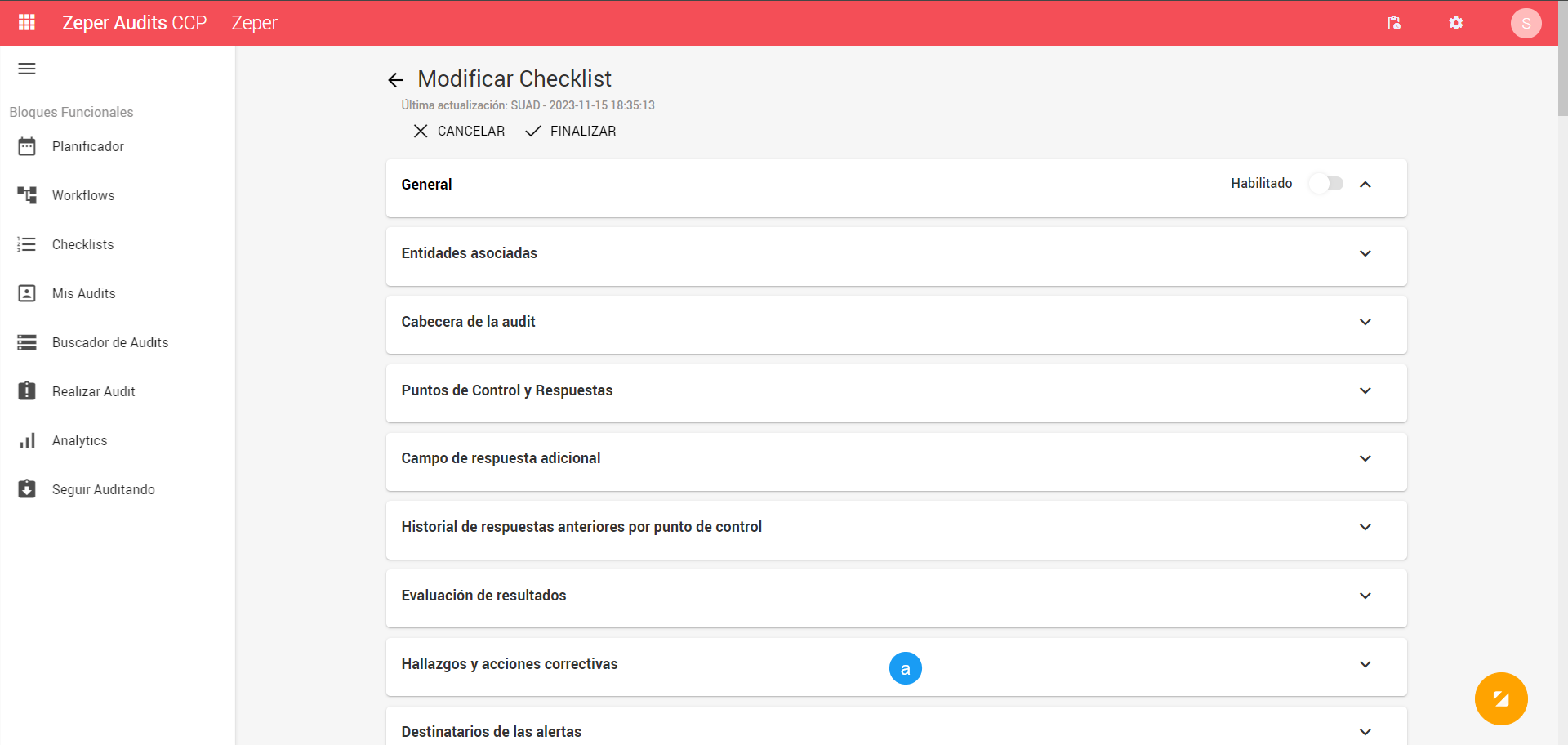Open settings gear in header
The height and width of the screenshot is (745, 1568).
(1456, 23)
